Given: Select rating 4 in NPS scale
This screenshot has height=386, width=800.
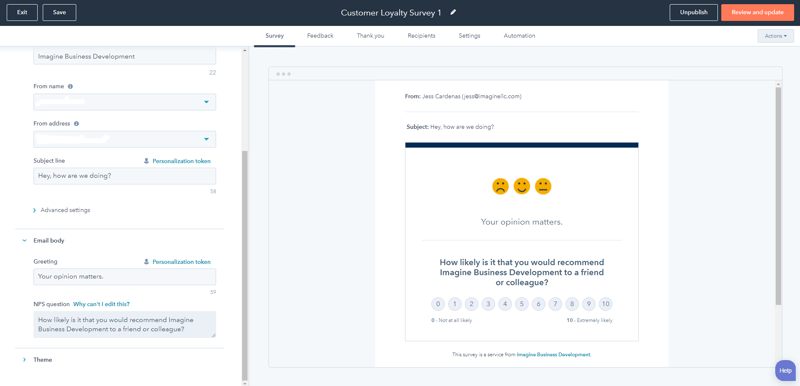Looking at the screenshot, I should (505, 304).
